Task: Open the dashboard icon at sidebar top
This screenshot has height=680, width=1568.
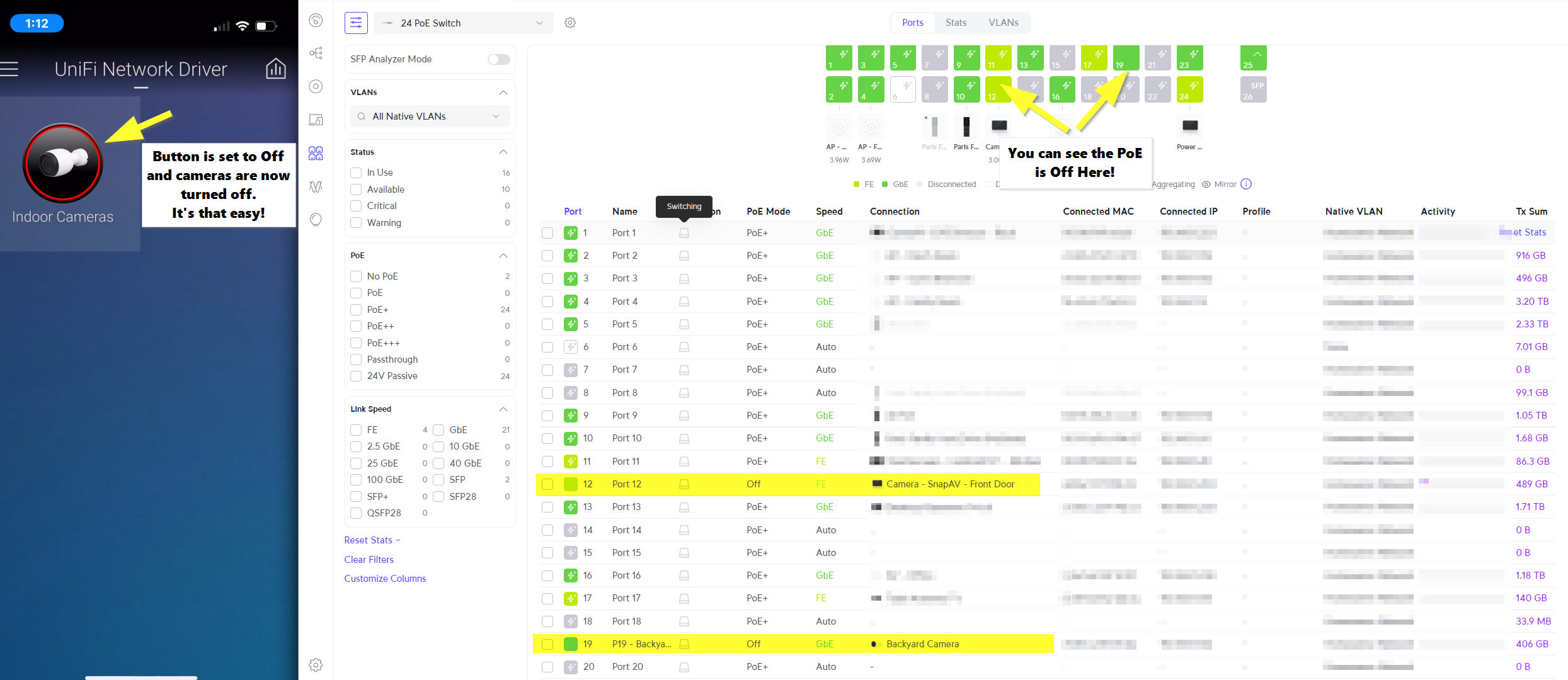Action: click(x=316, y=20)
